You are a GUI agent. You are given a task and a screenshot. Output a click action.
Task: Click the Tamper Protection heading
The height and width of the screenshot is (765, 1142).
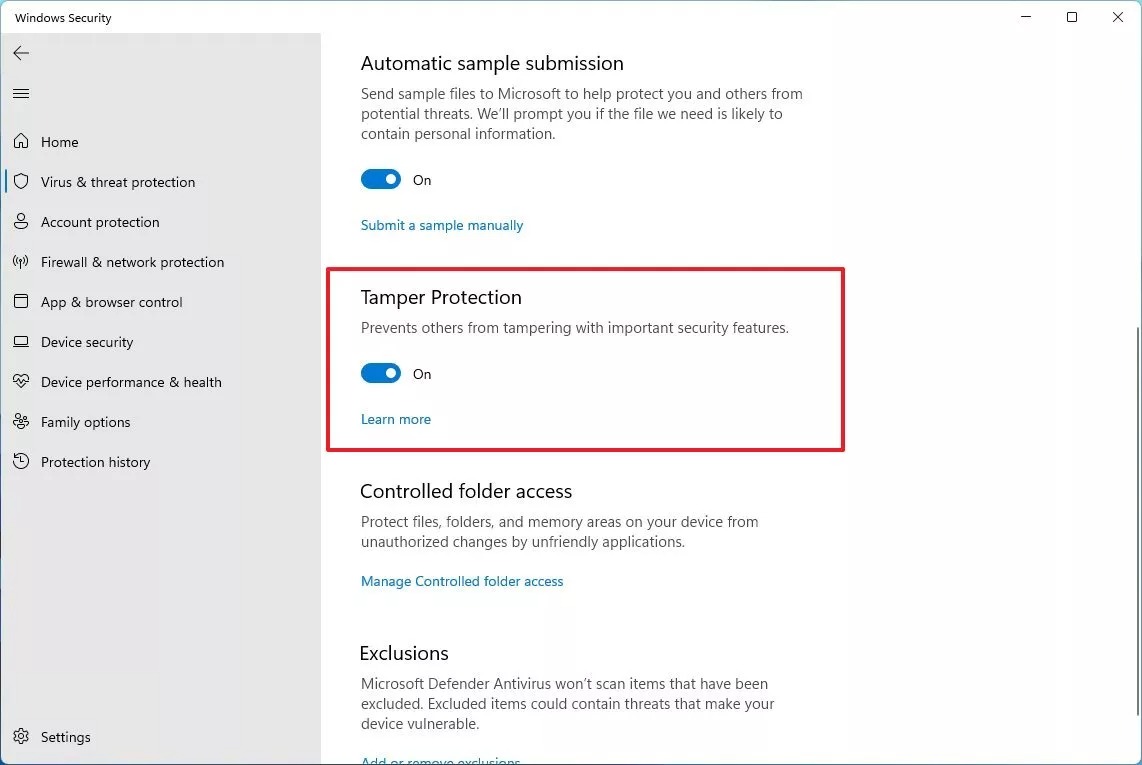coord(441,297)
